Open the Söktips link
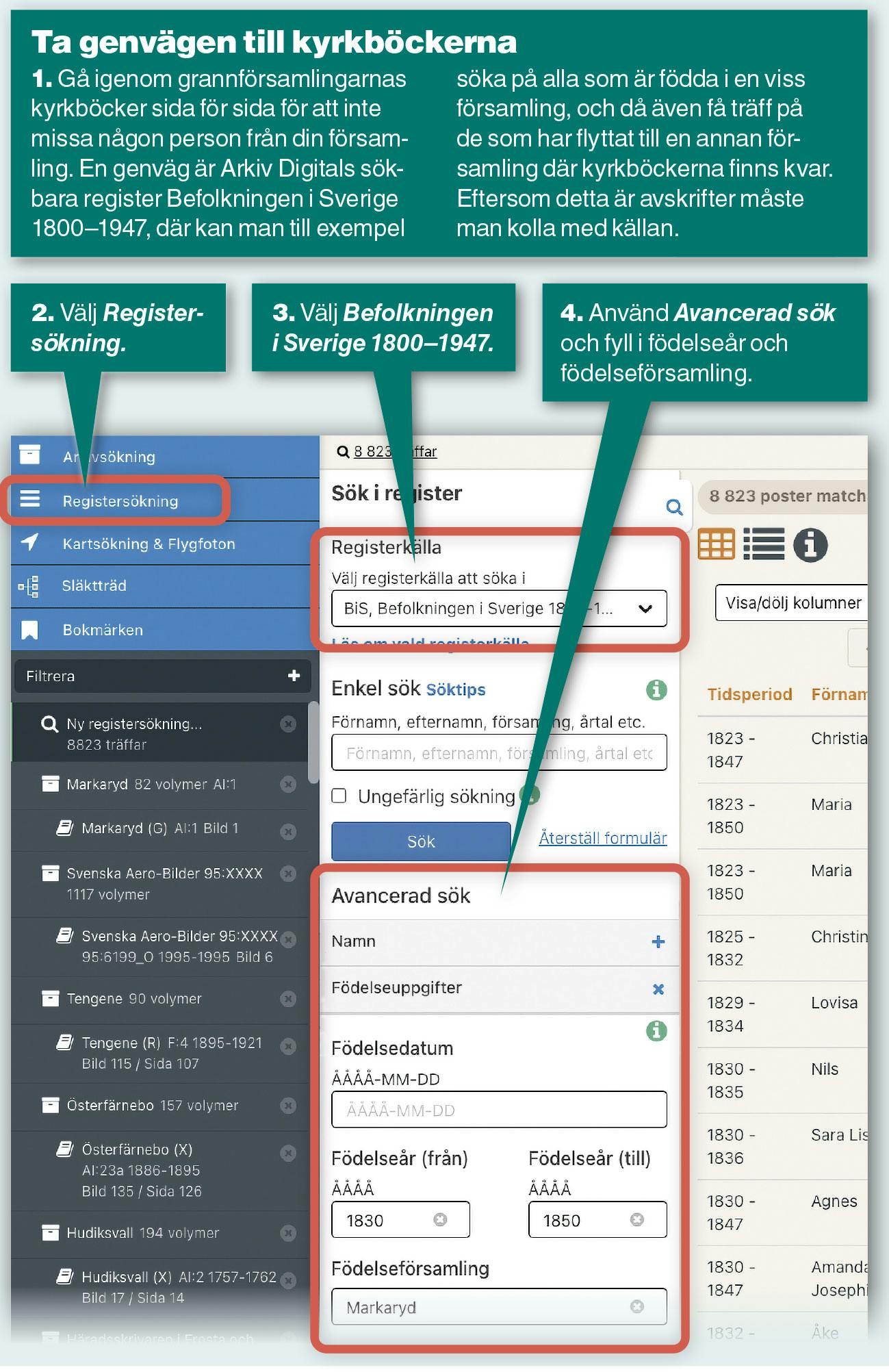889x1372 pixels. pos(456,689)
